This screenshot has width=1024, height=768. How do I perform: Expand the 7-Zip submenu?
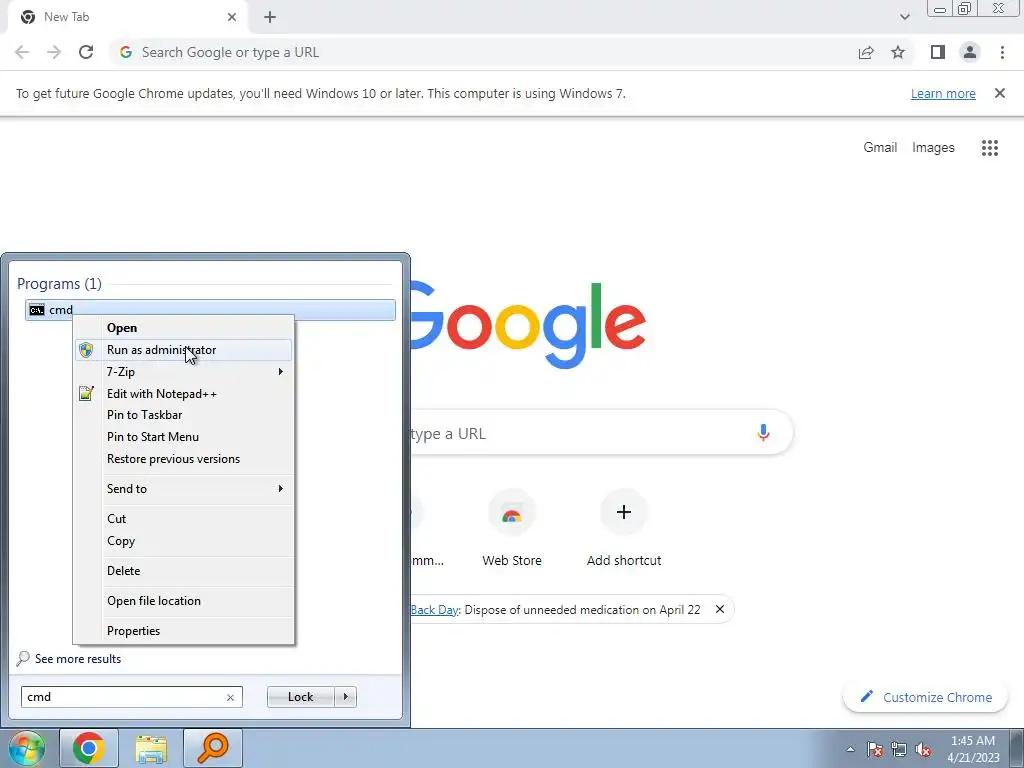[184, 372]
